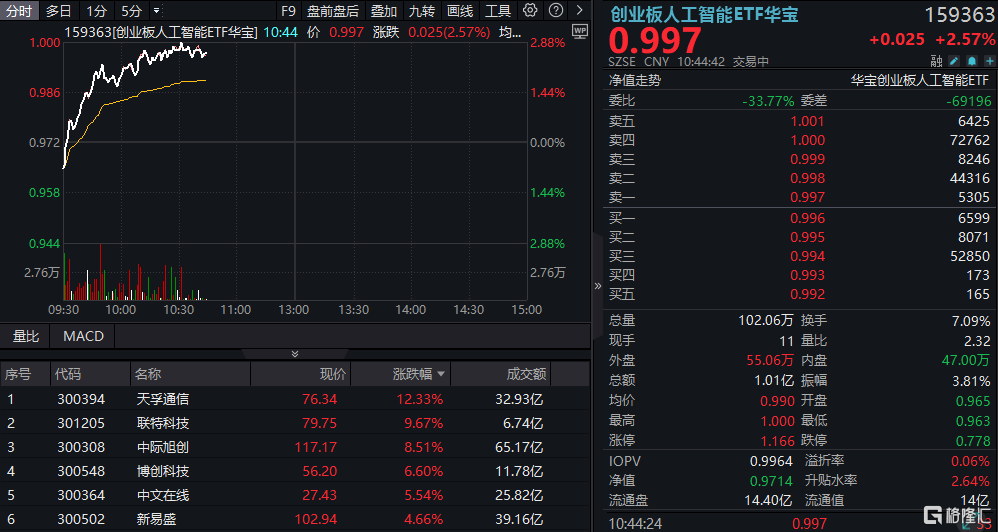The width and height of the screenshot is (998, 532).
Task: Select the 中文在线 stock row
Action: pos(295,495)
